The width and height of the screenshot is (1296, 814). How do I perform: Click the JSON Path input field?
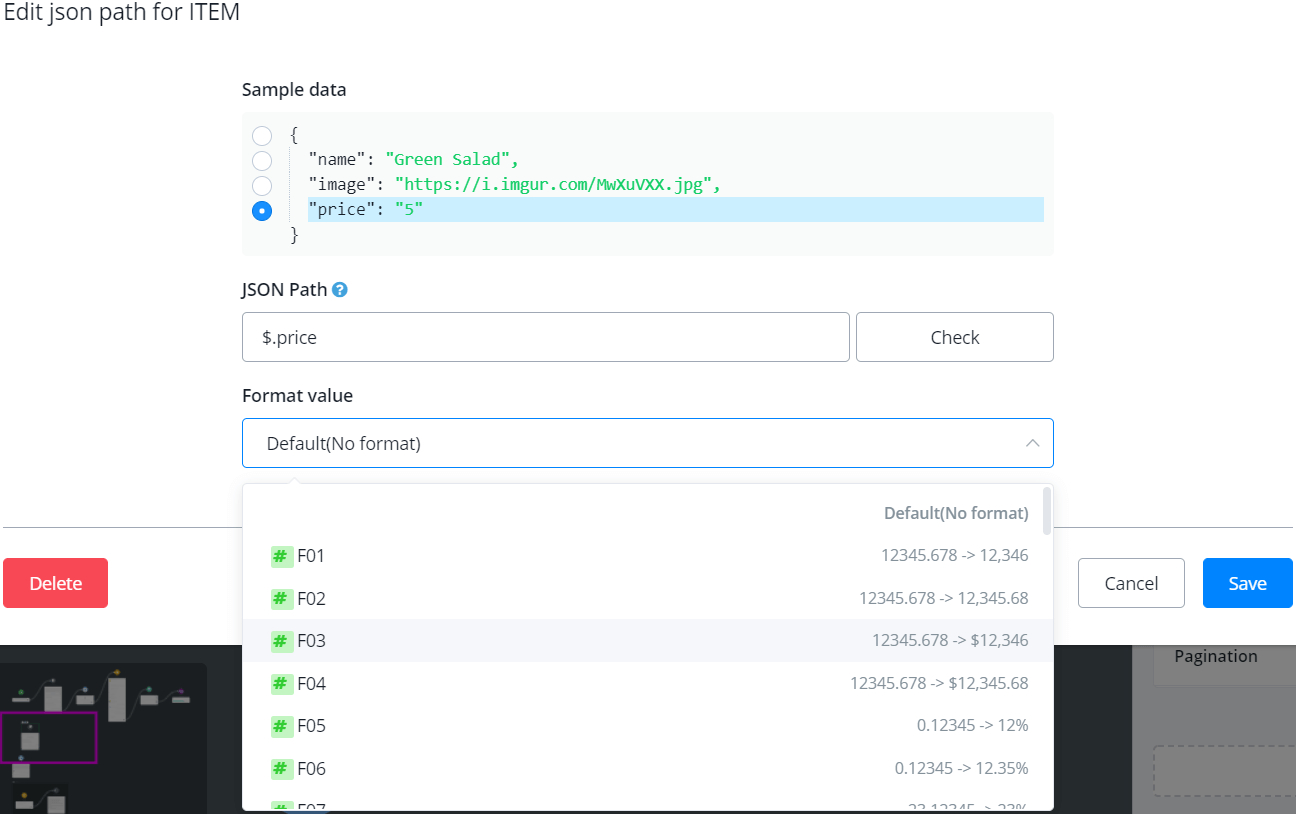click(x=545, y=337)
